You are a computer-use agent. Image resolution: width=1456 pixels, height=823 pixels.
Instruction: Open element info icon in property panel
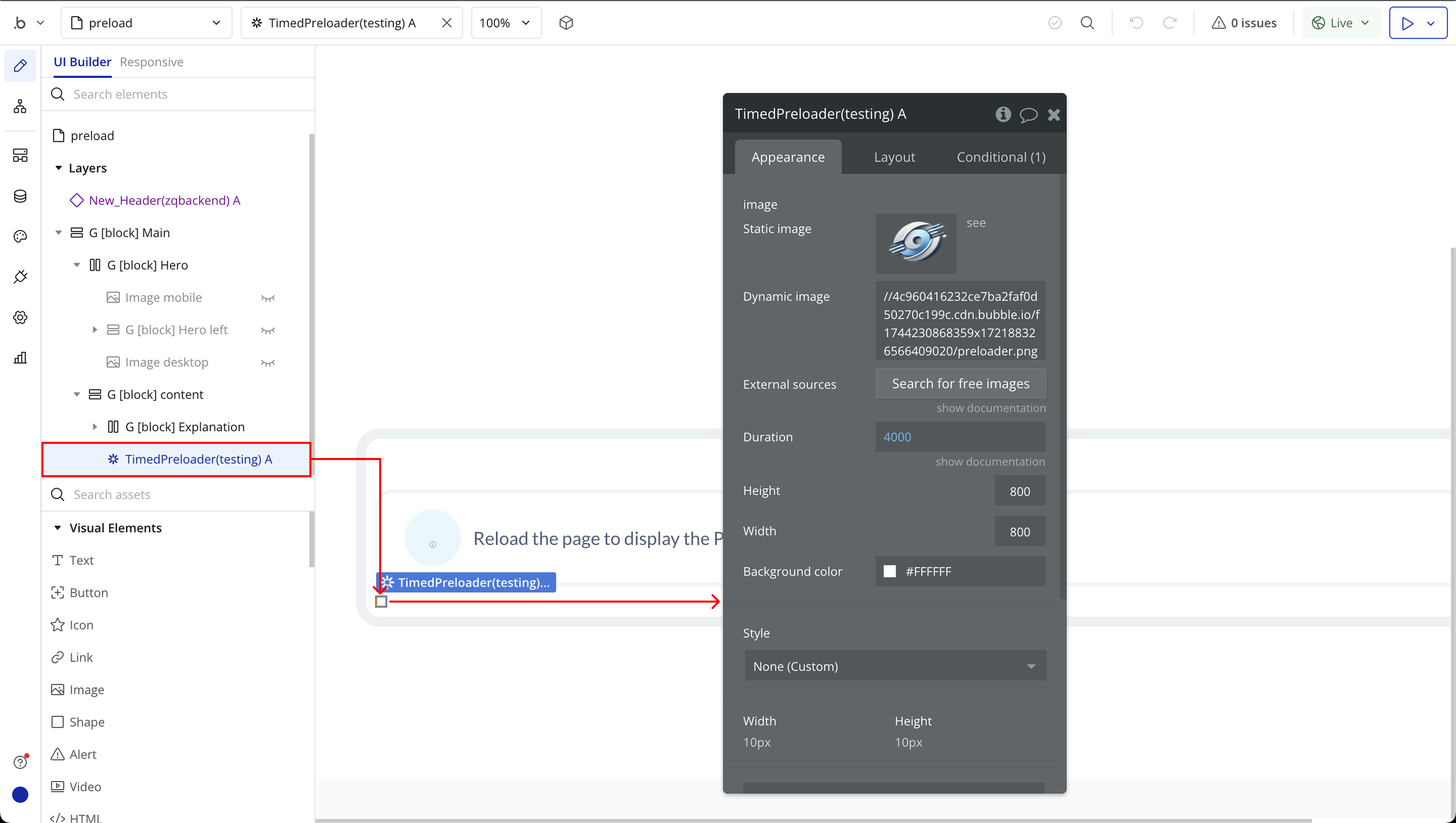[x=1003, y=114]
